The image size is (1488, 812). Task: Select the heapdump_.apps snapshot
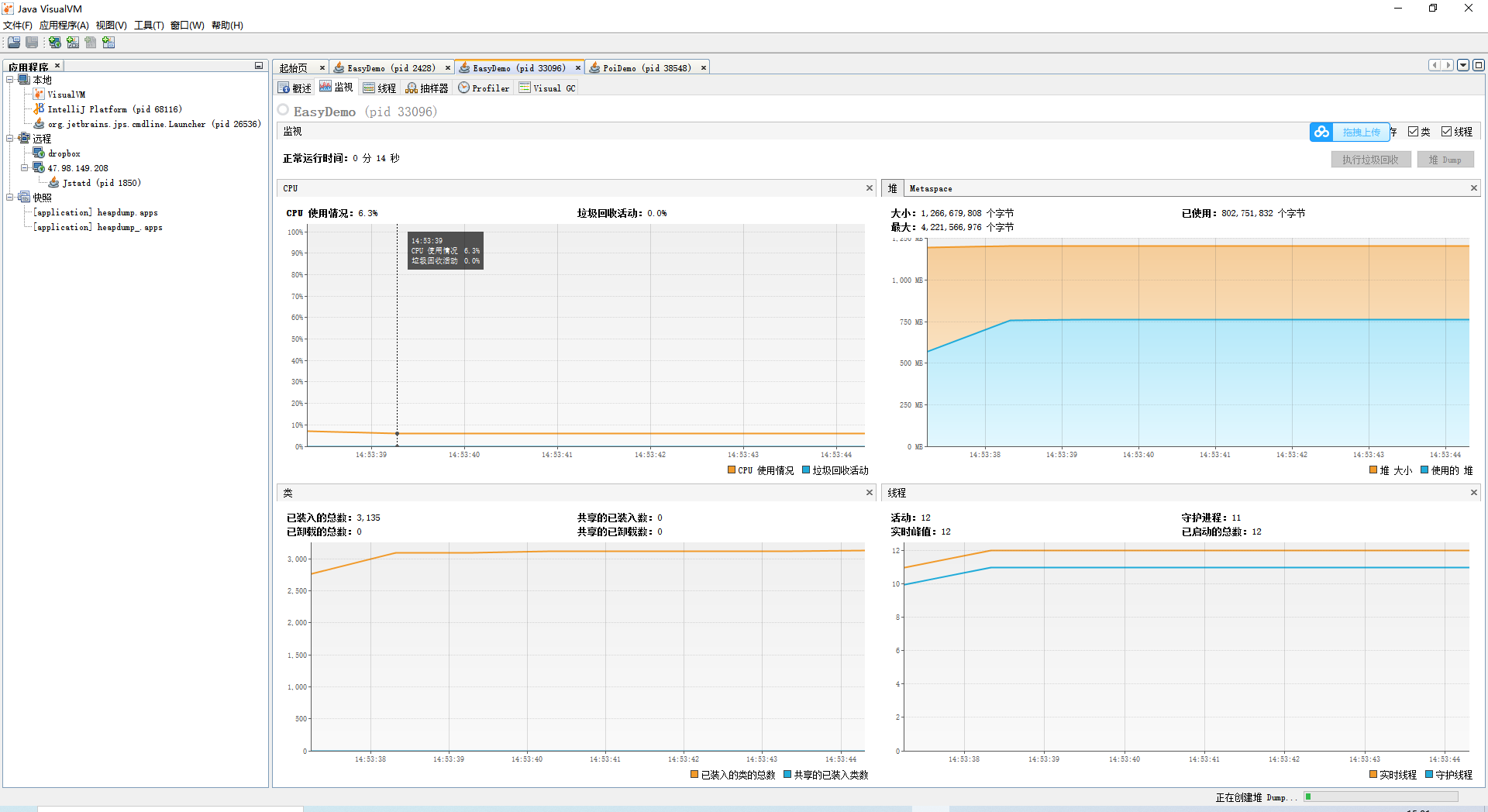coord(98,227)
